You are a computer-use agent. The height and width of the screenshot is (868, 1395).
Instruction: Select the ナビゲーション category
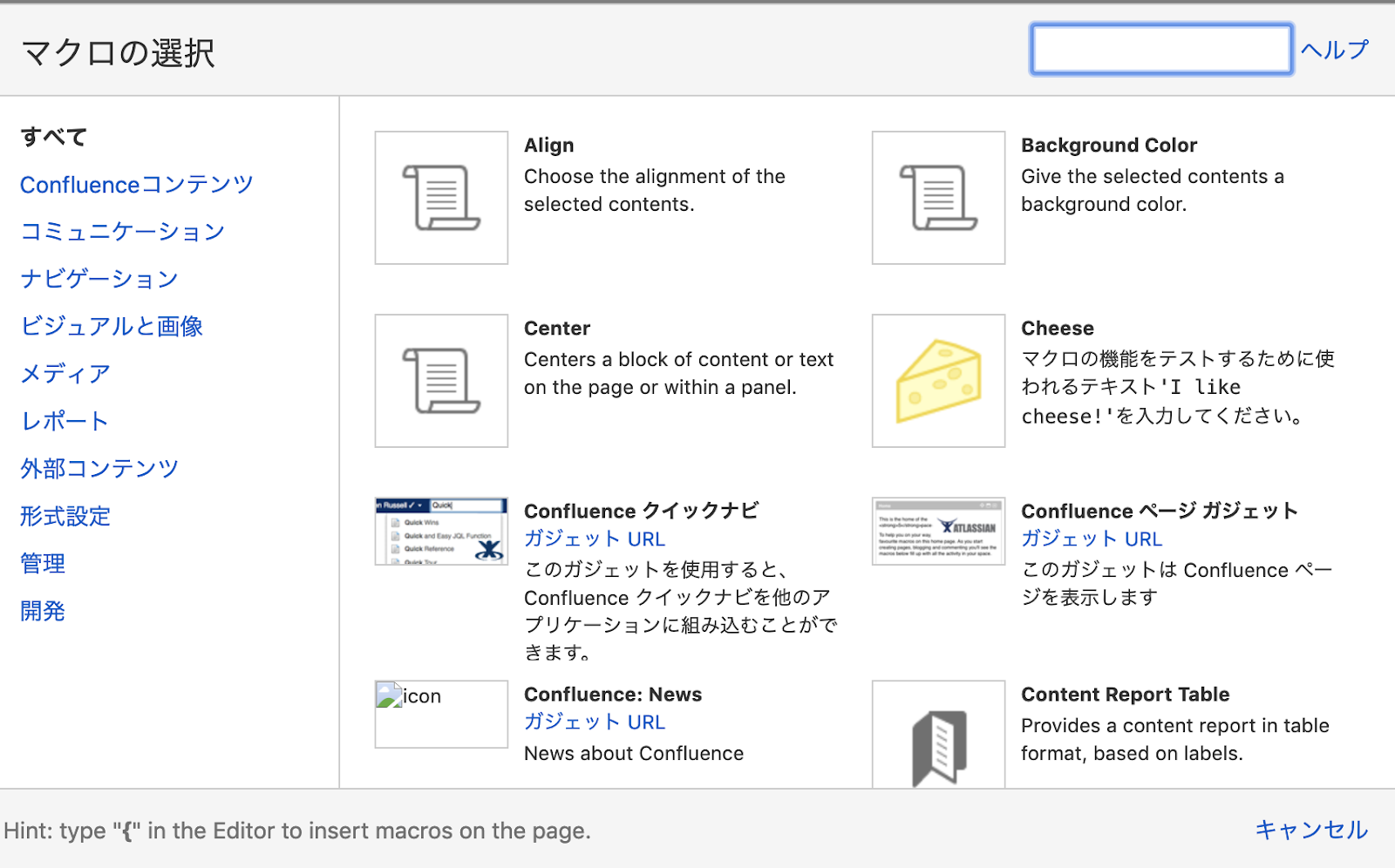(99, 279)
